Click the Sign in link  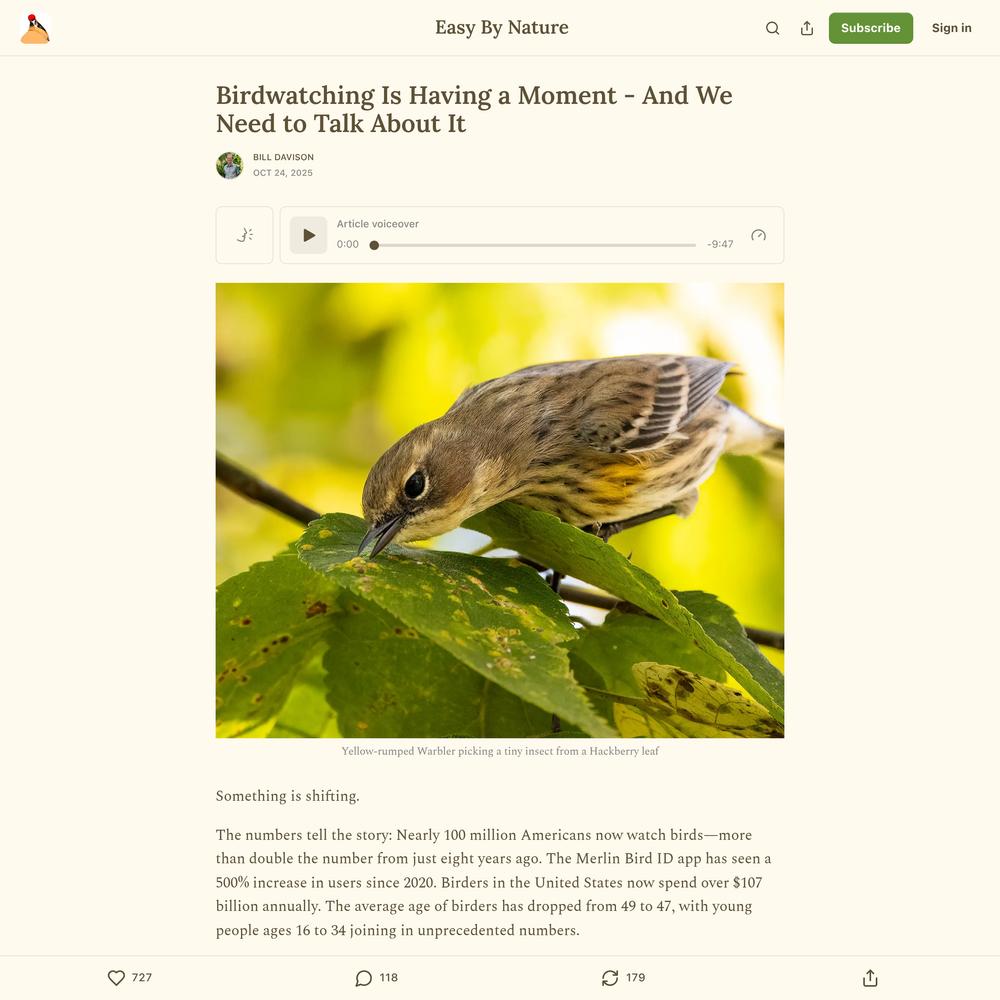952,28
